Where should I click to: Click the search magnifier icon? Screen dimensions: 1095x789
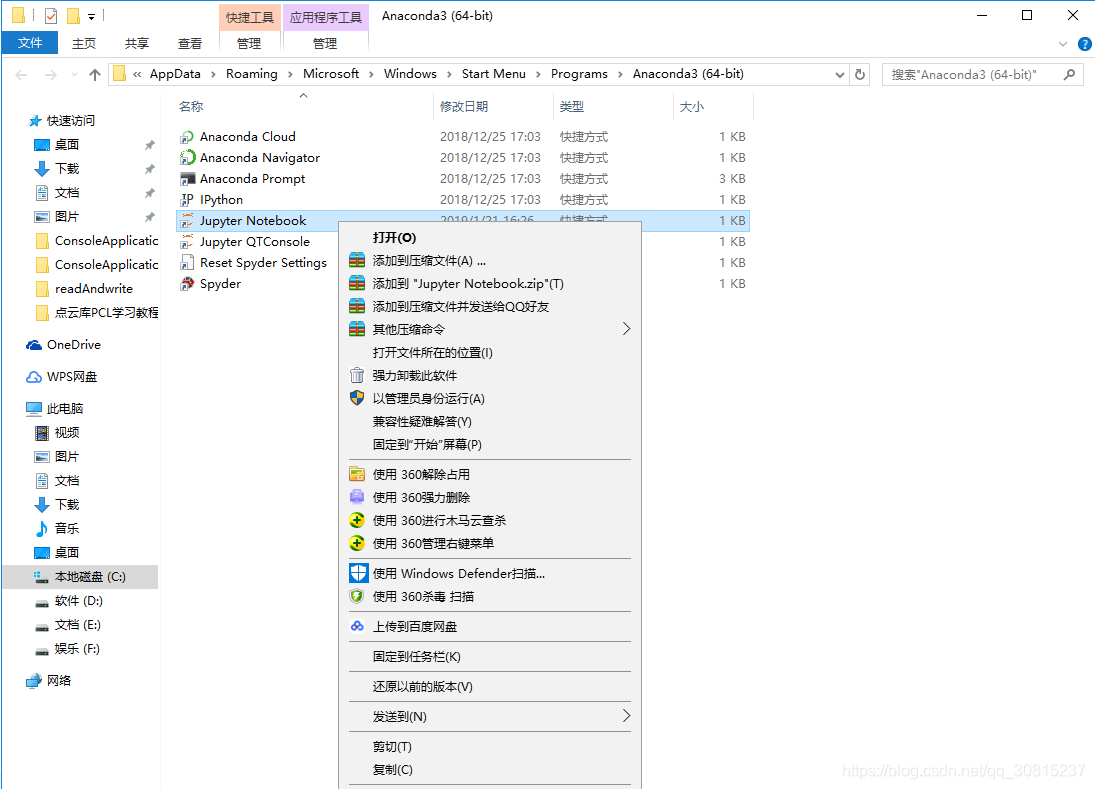[1069, 74]
